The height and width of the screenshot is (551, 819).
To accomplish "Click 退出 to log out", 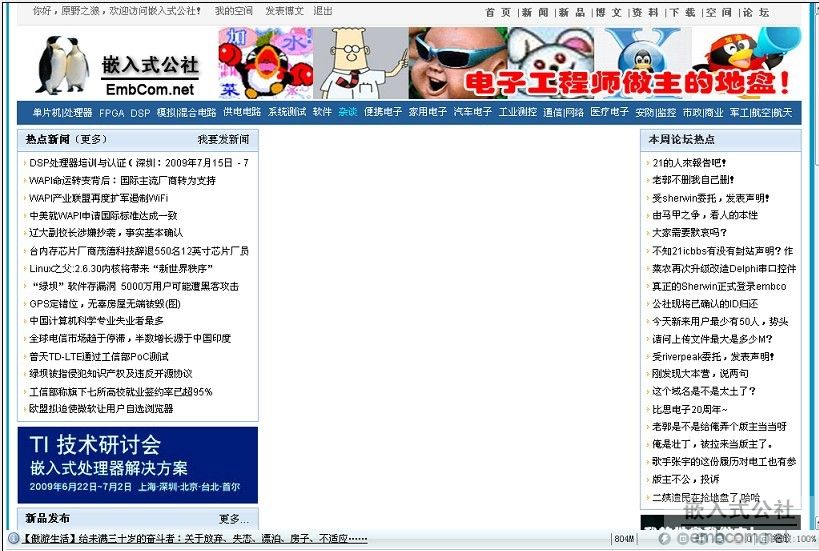I will click(x=323, y=10).
